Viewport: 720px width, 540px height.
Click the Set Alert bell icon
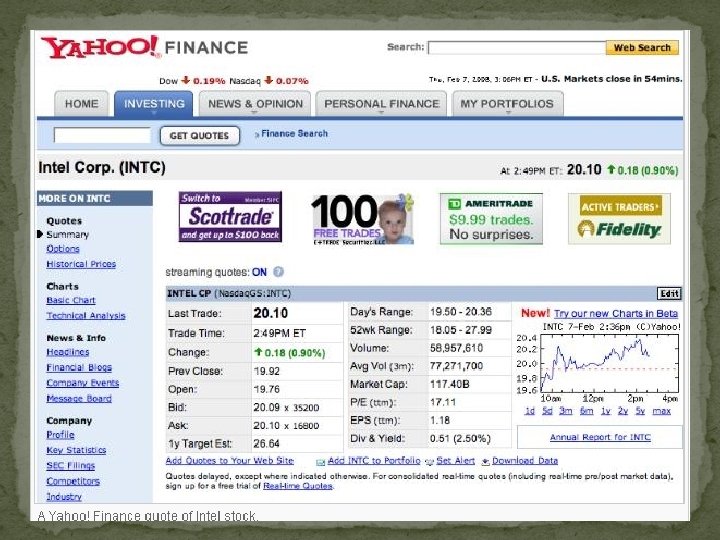430,461
